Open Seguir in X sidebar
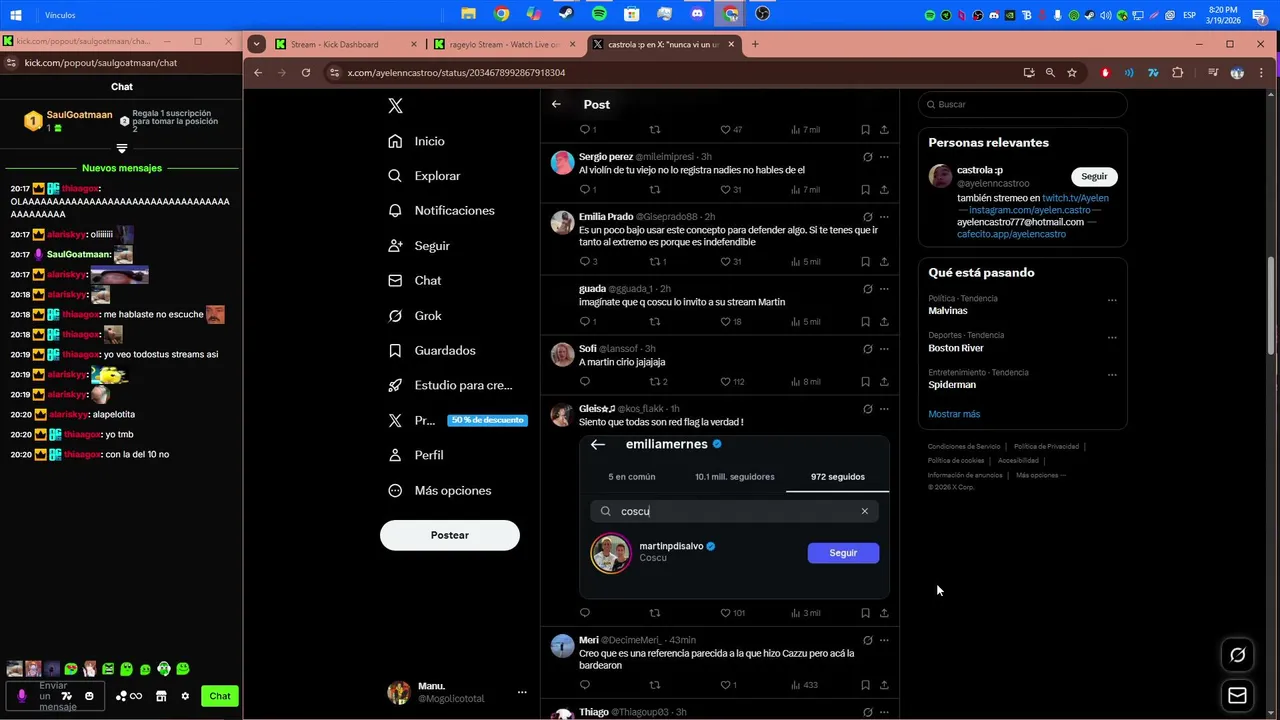 [418, 246]
